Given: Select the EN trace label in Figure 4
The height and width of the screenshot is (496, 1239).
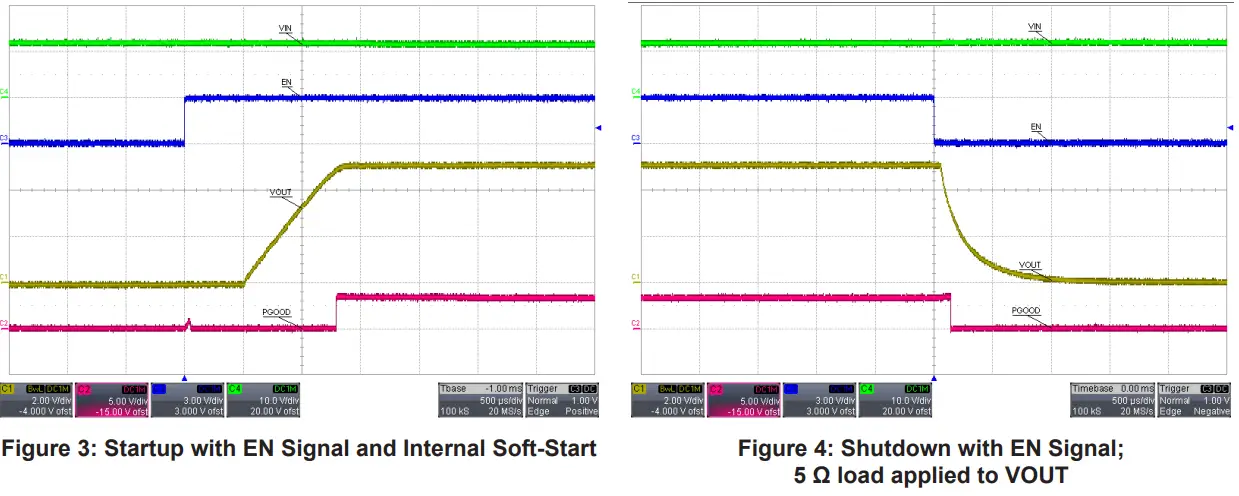Looking at the screenshot, I should tap(1036, 128).
